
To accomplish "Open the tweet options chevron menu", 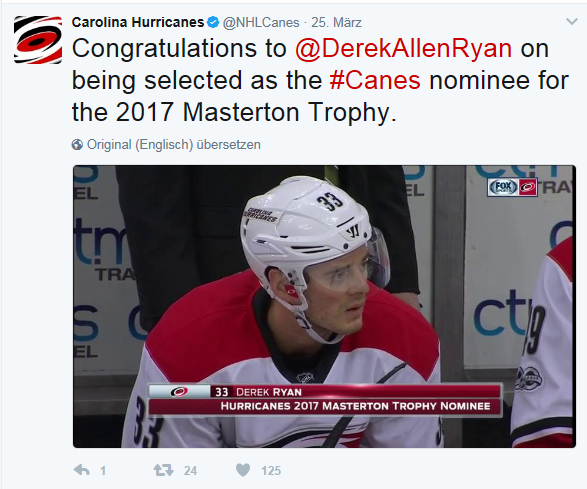I will click(x=572, y=22).
